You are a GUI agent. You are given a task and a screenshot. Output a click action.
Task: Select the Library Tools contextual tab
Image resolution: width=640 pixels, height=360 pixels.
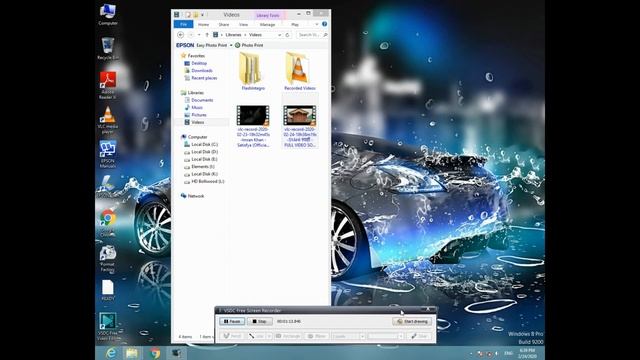(x=268, y=16)
